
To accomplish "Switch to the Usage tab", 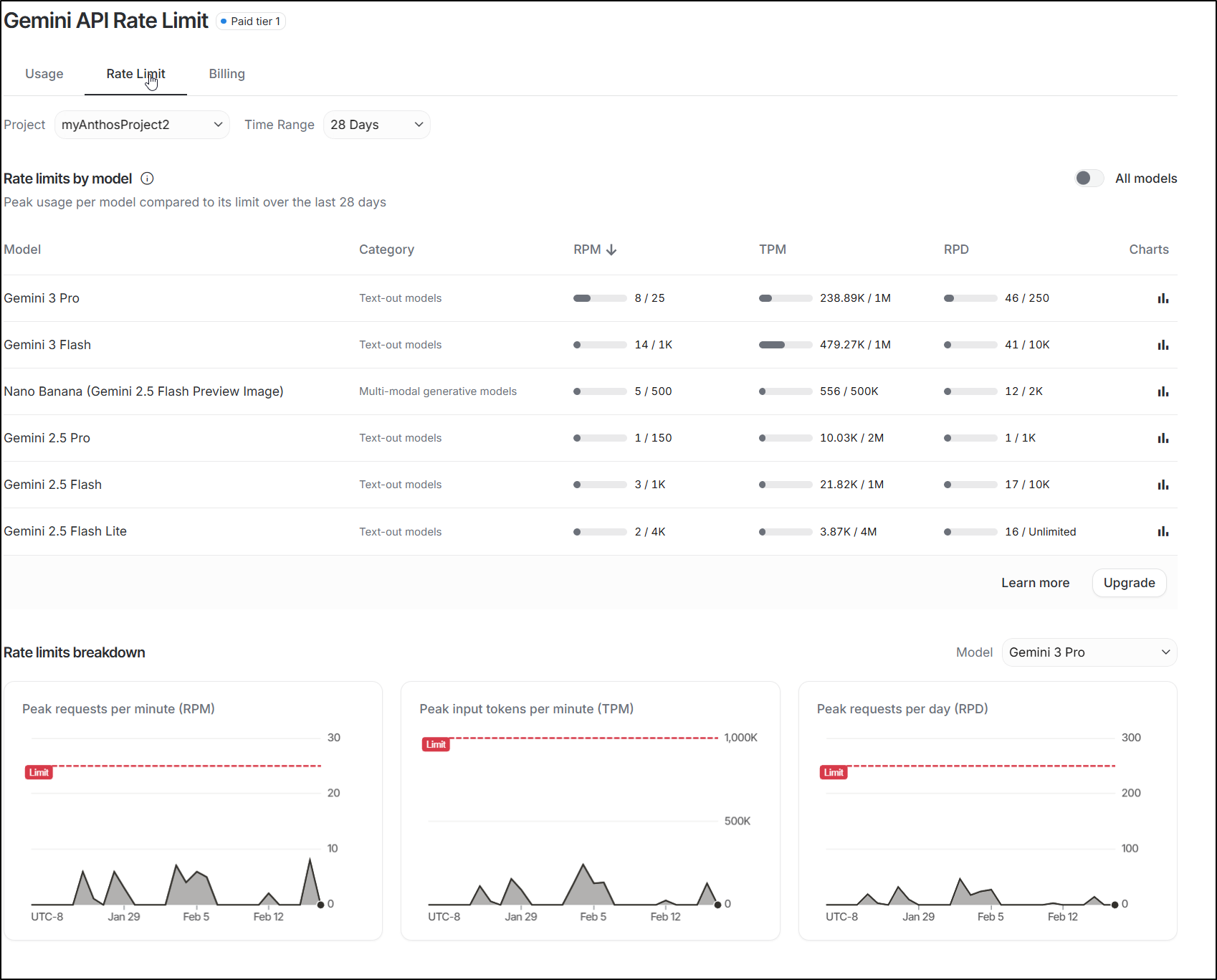I will click(44, 74).
